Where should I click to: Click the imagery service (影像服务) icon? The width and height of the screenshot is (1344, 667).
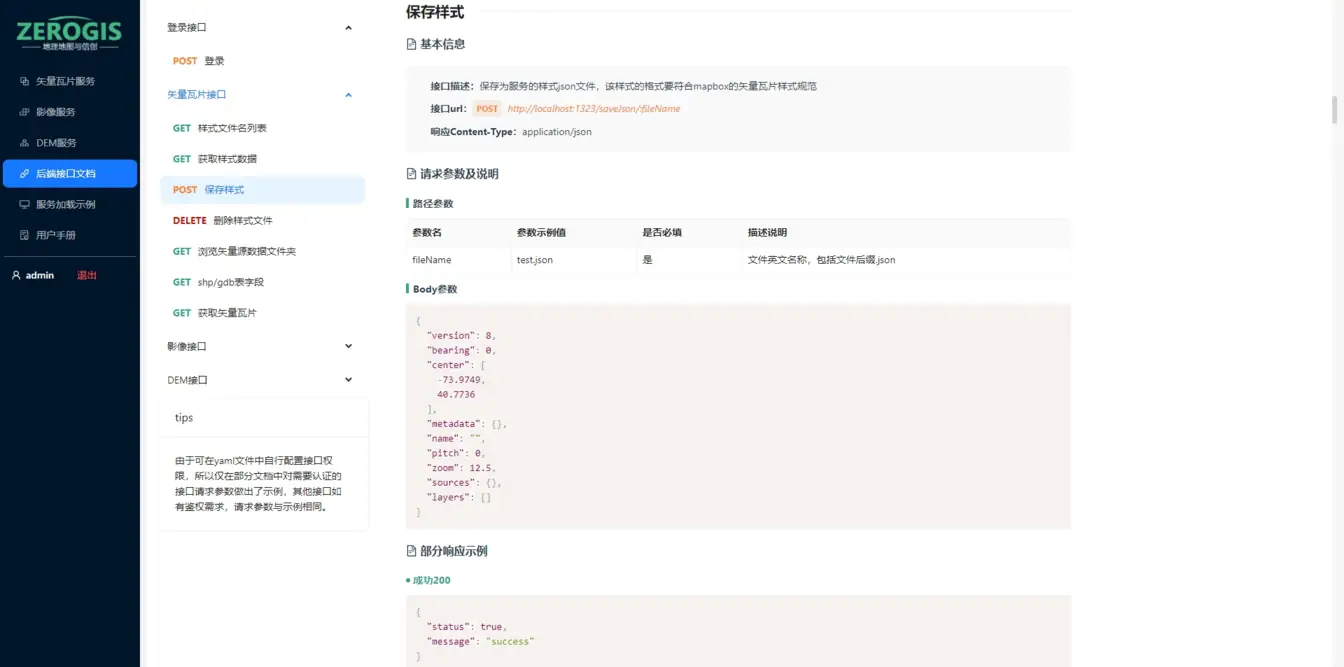pyautogui.click(x=25, y=112)
